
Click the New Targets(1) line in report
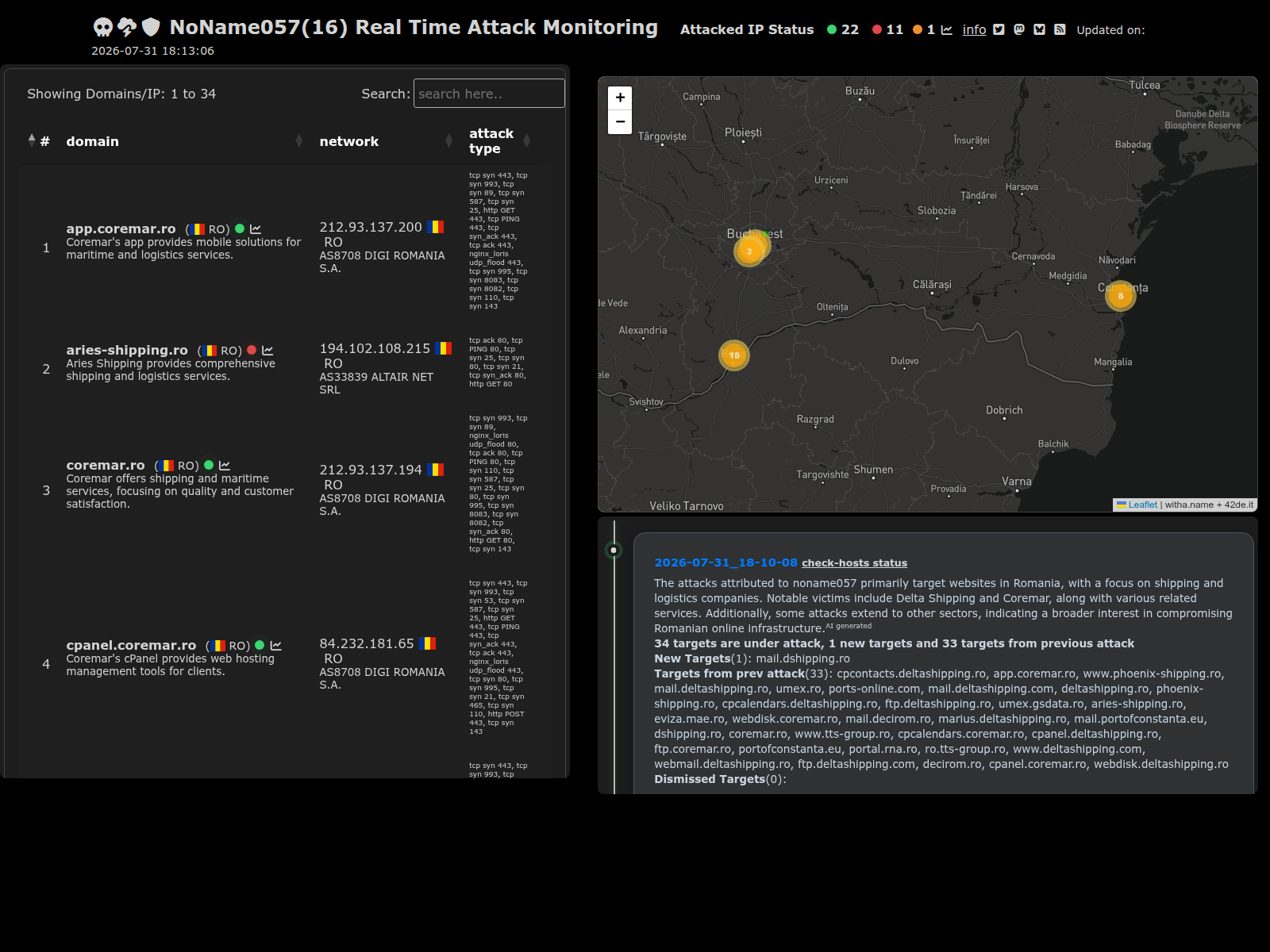[752, 658]
